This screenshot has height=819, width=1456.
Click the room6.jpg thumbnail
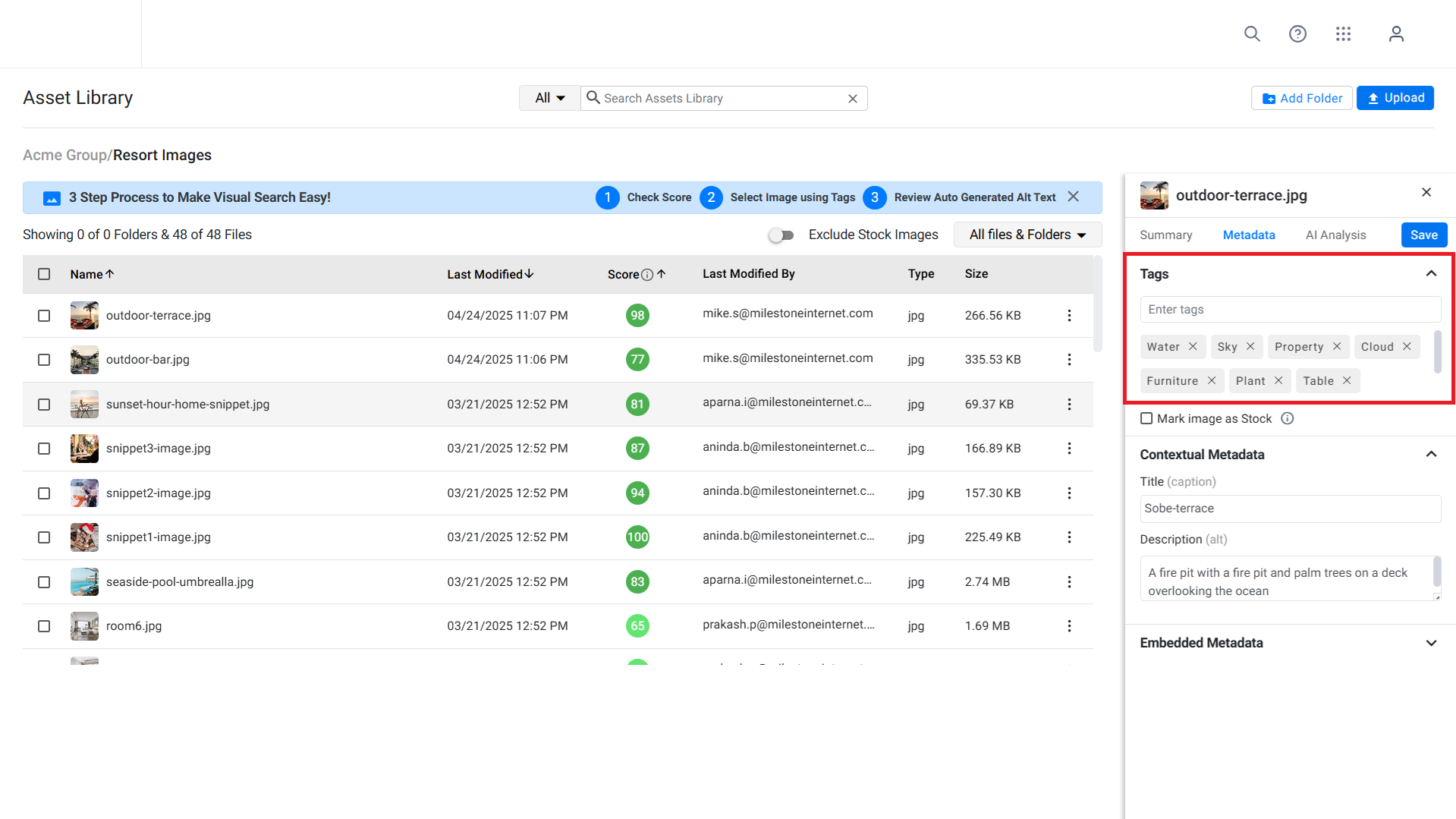click(x=84, y=626)
